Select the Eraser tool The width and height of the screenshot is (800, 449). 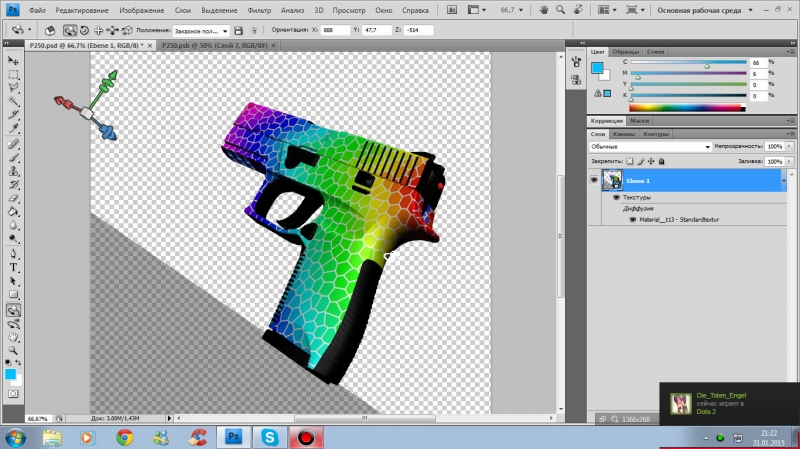pos(13,198)
